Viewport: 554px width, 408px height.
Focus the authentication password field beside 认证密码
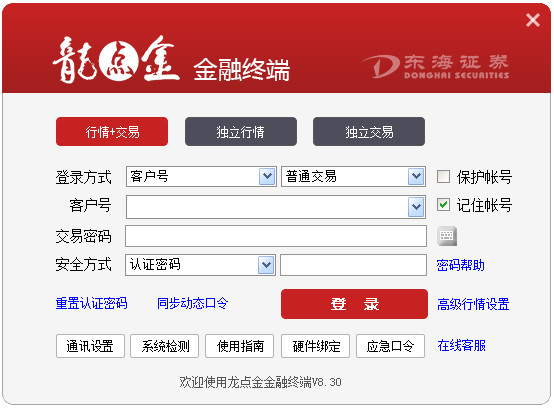pos(353,265)
